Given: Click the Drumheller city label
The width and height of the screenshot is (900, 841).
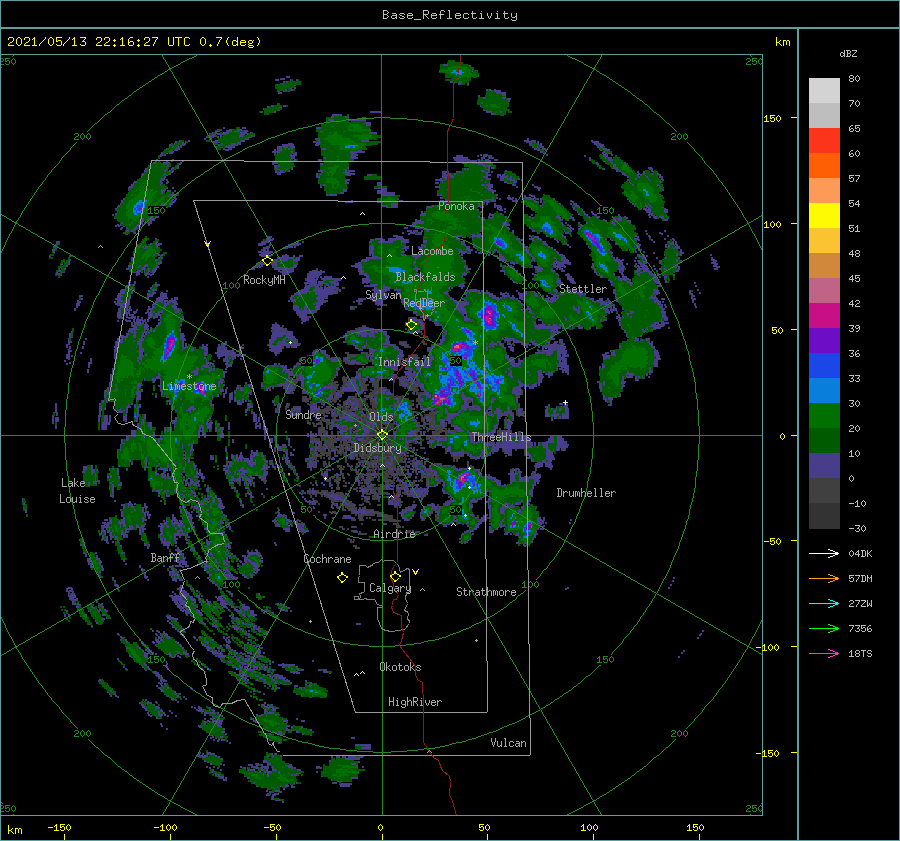Looking at the screenshot, I should [x=586, y=493].
